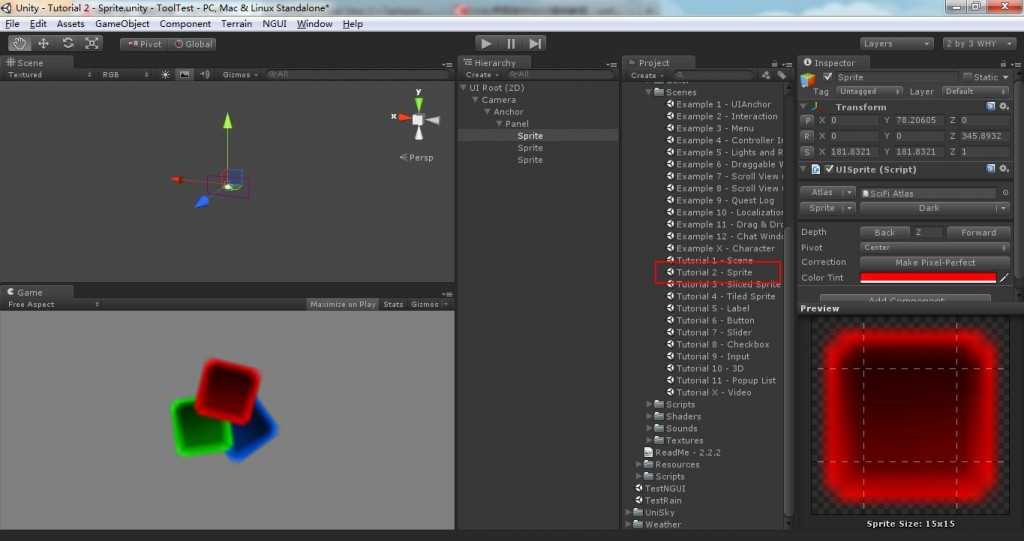Open the Component menu
Viewport: 1024px width, 541px height.
185,24
